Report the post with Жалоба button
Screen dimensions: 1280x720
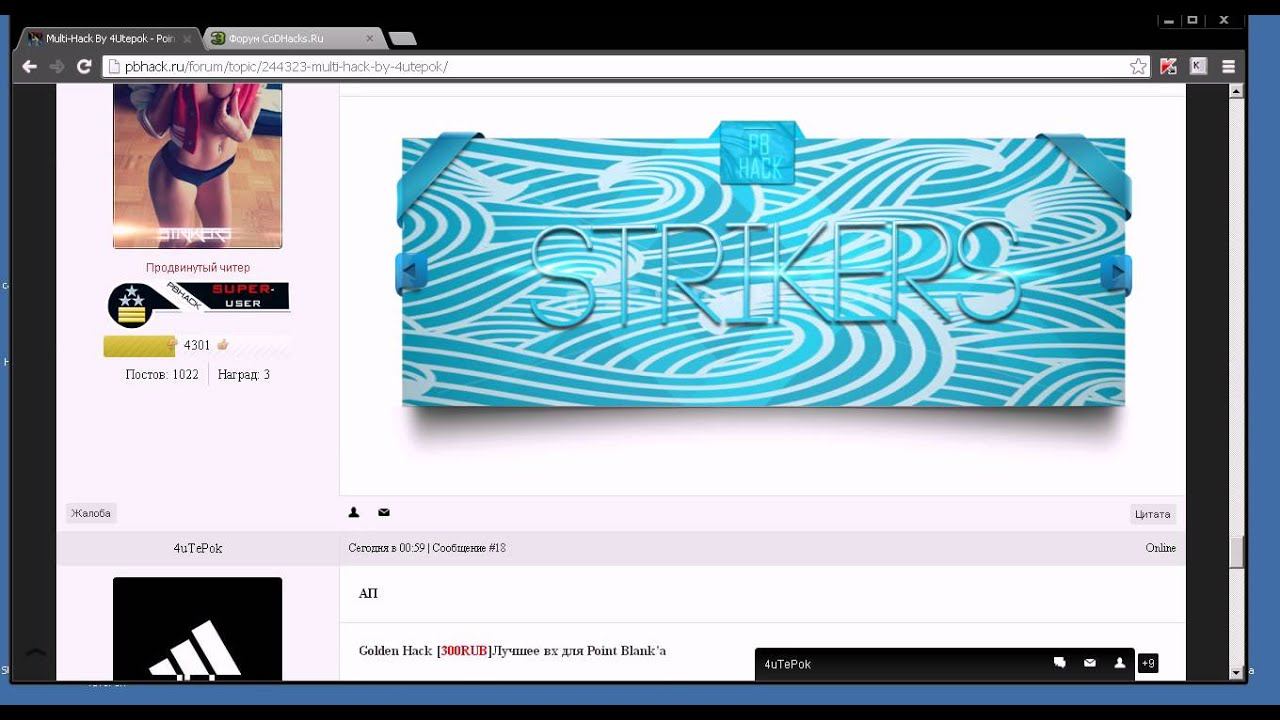[x=91, y=513]
